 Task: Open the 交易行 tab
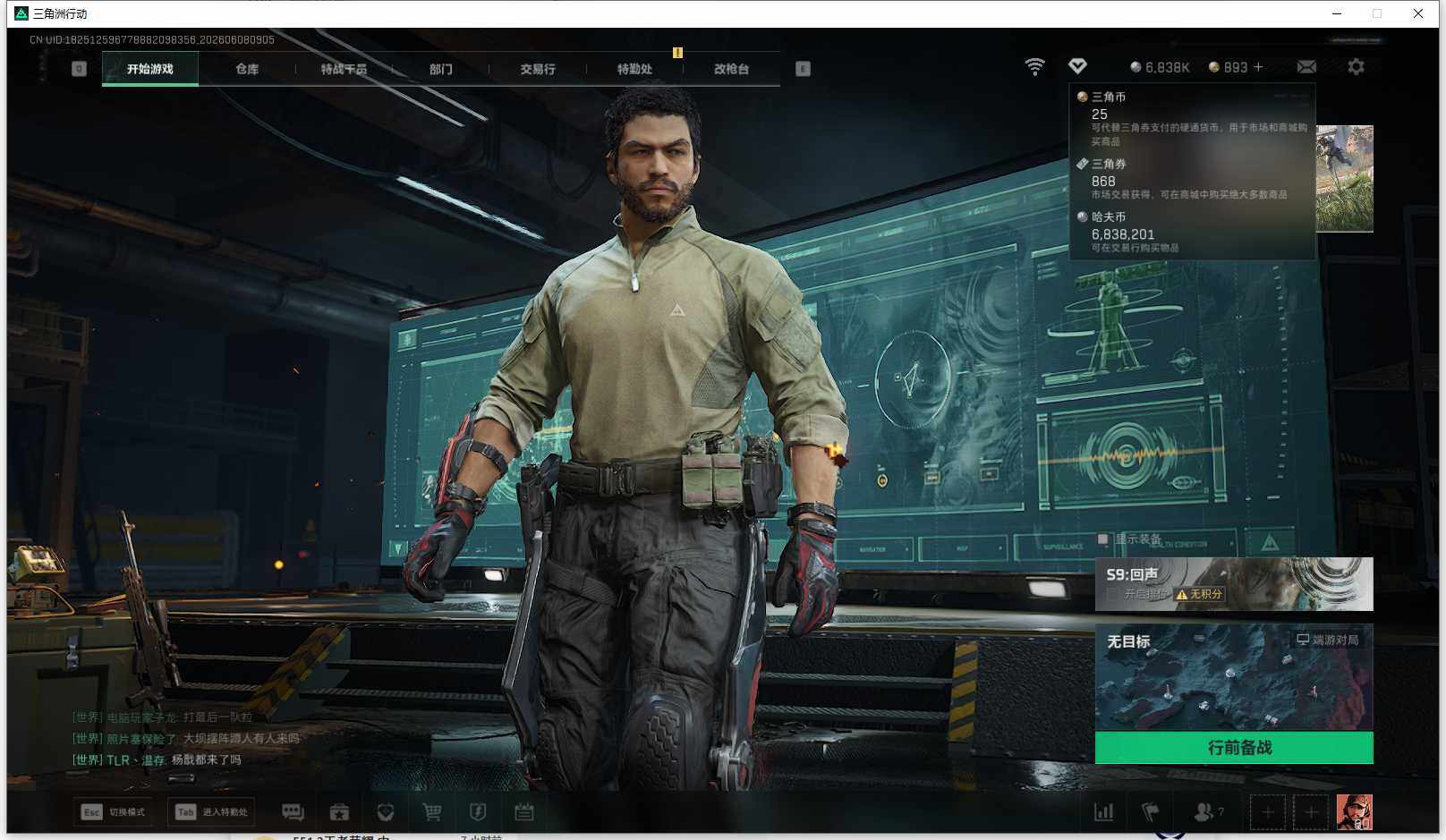click(538, 69)
